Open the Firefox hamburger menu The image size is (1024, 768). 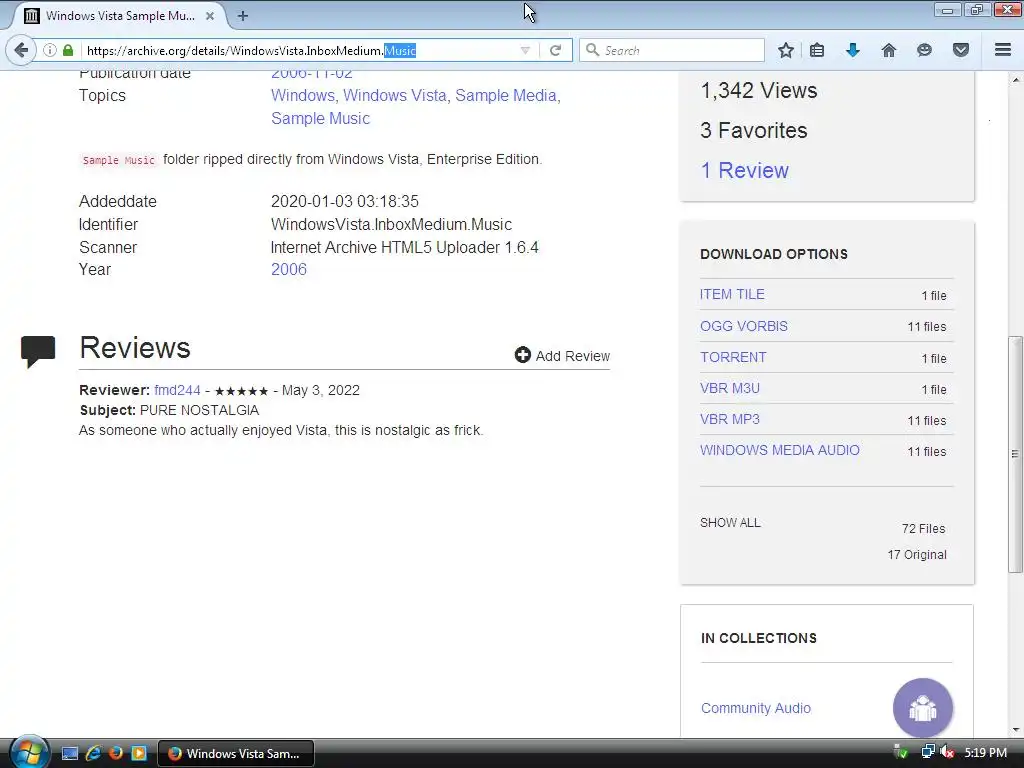(1003, 50)
